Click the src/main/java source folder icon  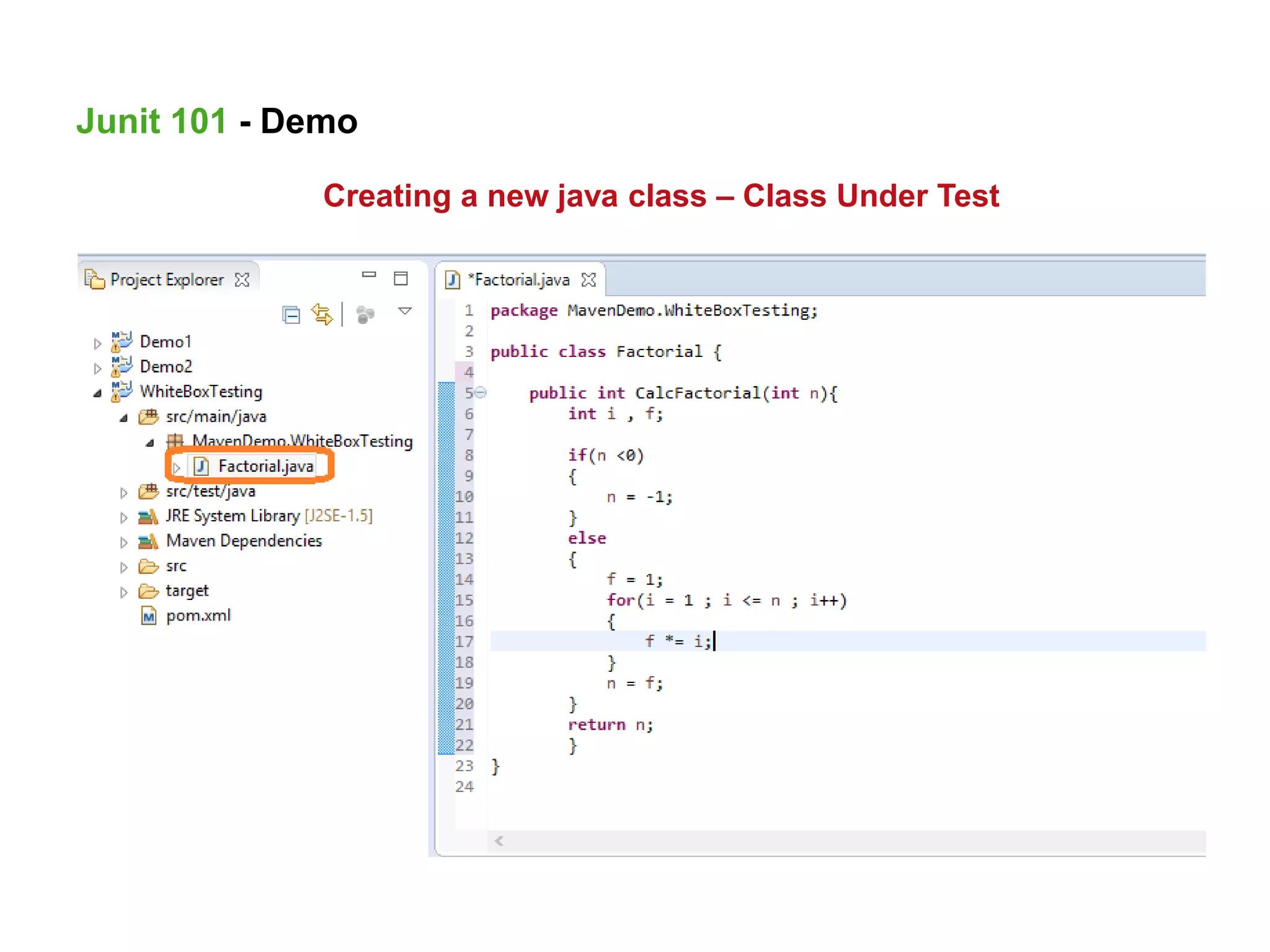[x=148, y=416]
